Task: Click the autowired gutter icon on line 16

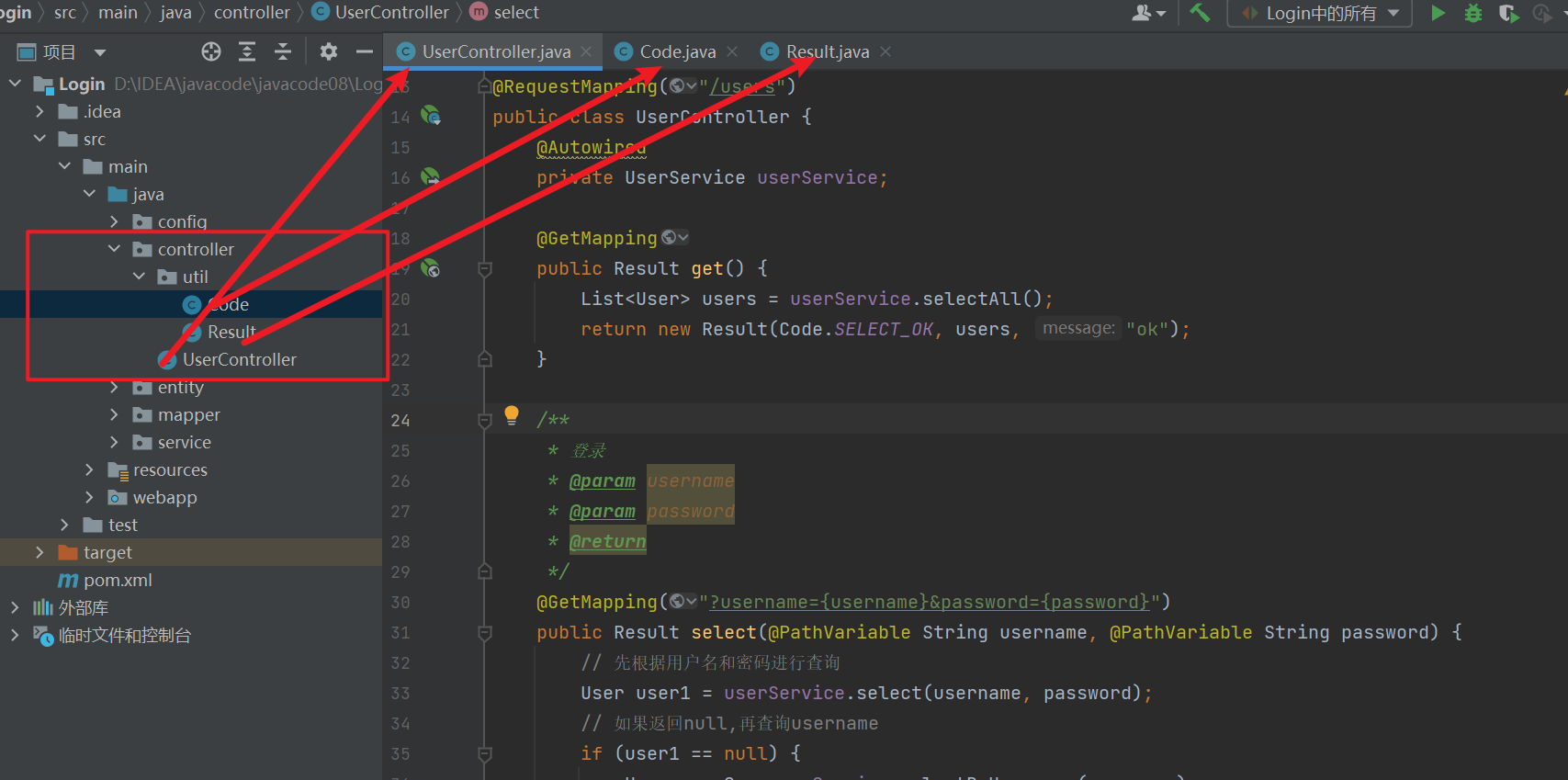Action: tap(431, 176)
